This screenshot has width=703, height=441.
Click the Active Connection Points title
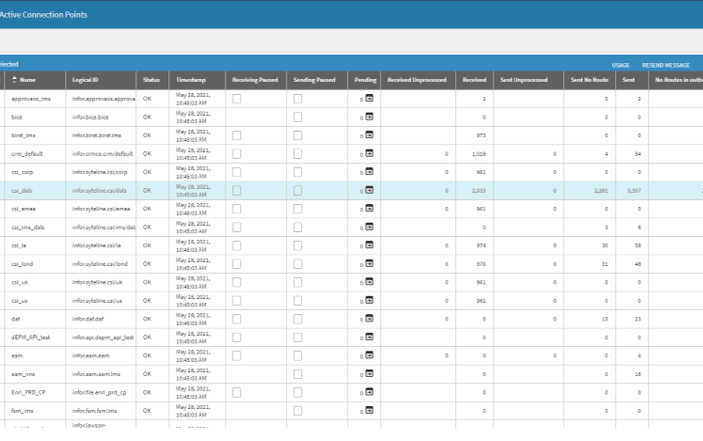point(43,15)
